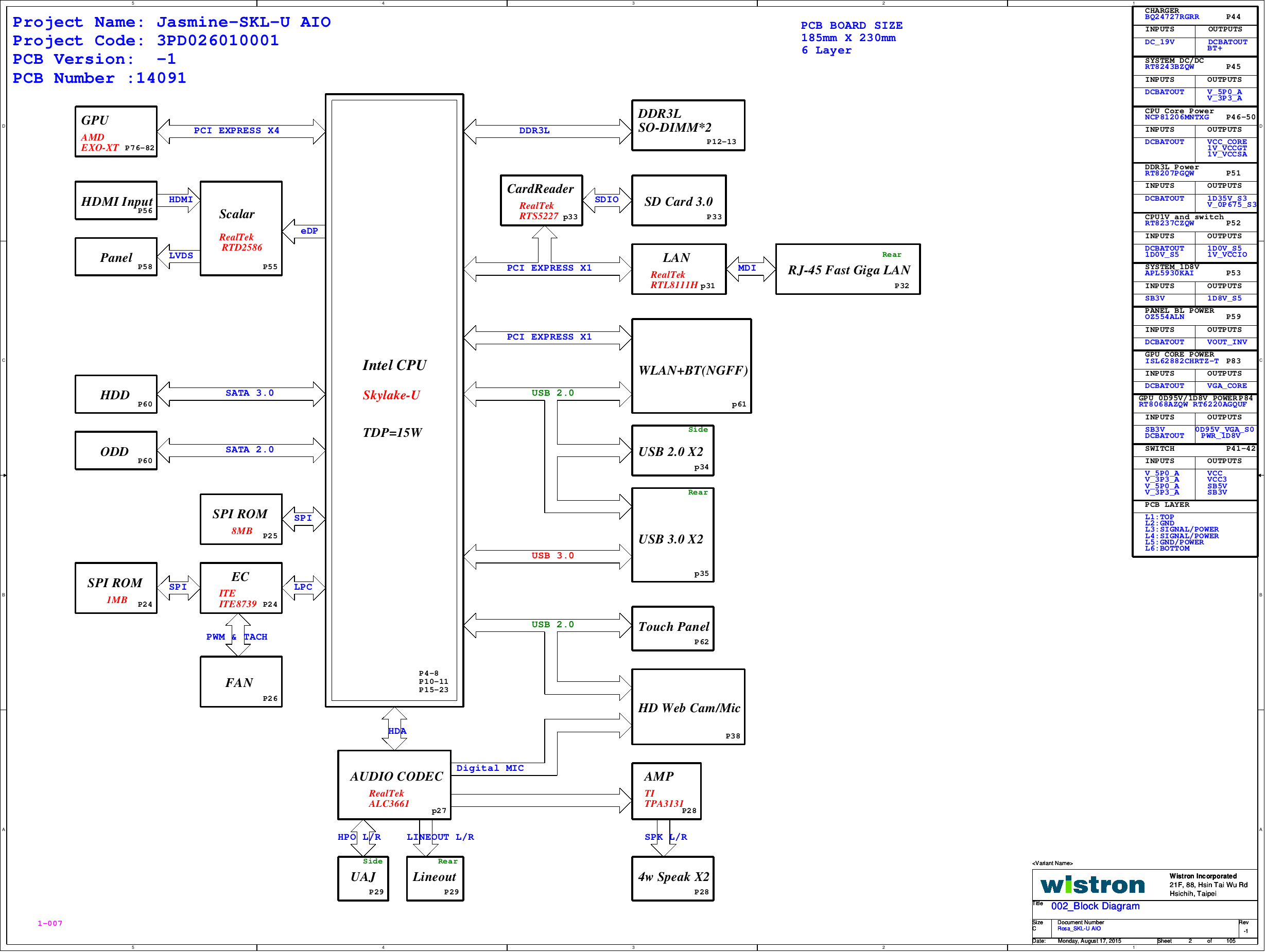Click the RJ-45 Fast Giga LAN block
Image resolution: width=1266 pixels, height=952 pixels.
847,269
